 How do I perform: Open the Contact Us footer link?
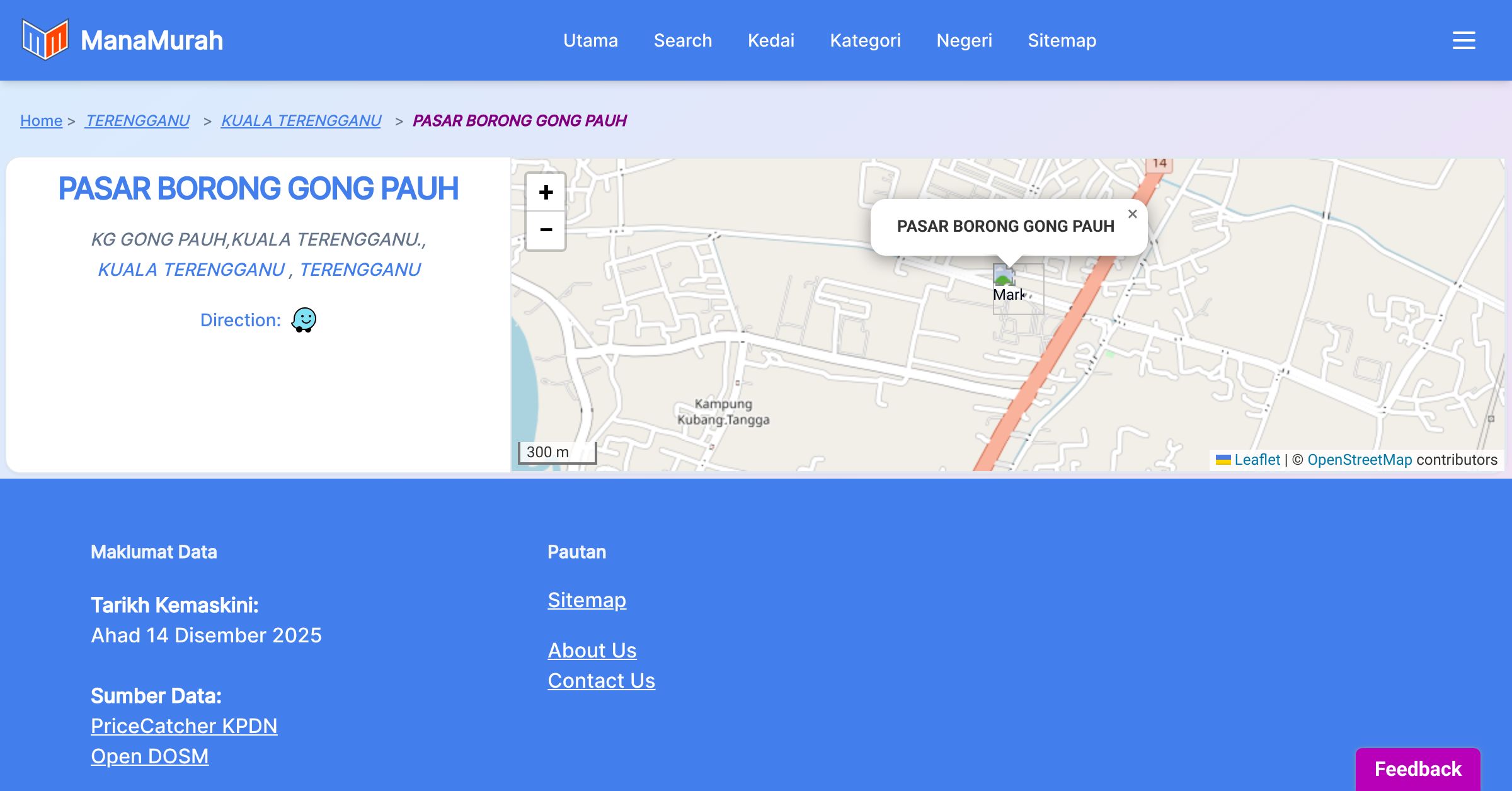coord(601,680)
